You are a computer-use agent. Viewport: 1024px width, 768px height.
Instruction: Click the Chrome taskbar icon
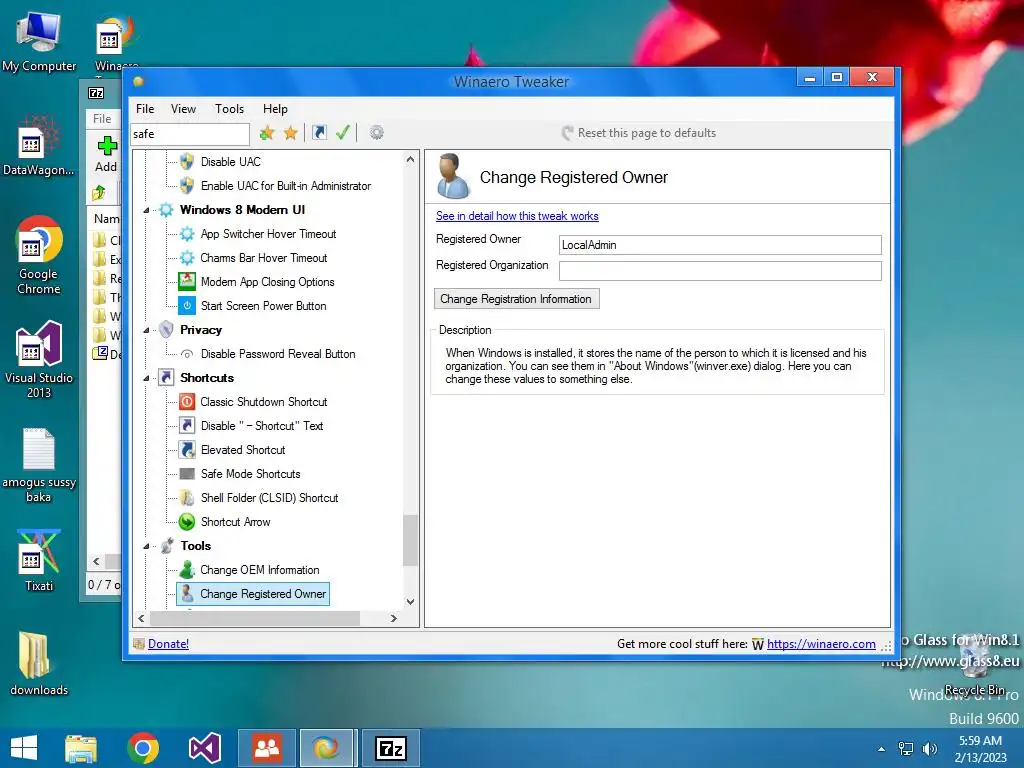[x=143, y=748]
